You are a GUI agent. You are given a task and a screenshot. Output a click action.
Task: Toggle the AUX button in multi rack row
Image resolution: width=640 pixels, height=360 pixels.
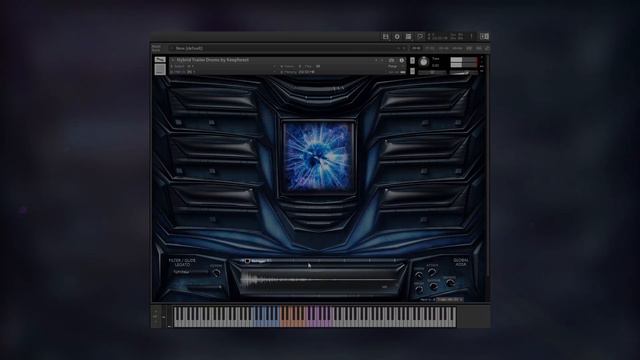click(x=478, y=48)
